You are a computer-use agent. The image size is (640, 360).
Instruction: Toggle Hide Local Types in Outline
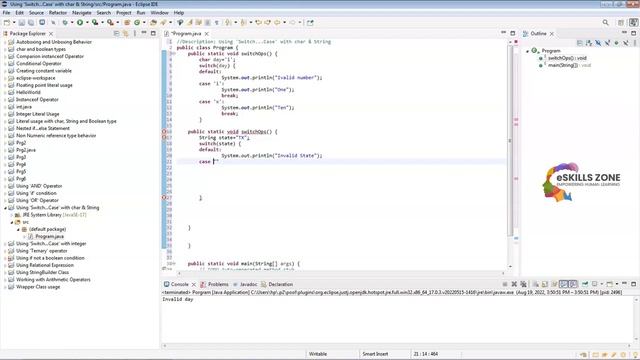tap(625, 43)
